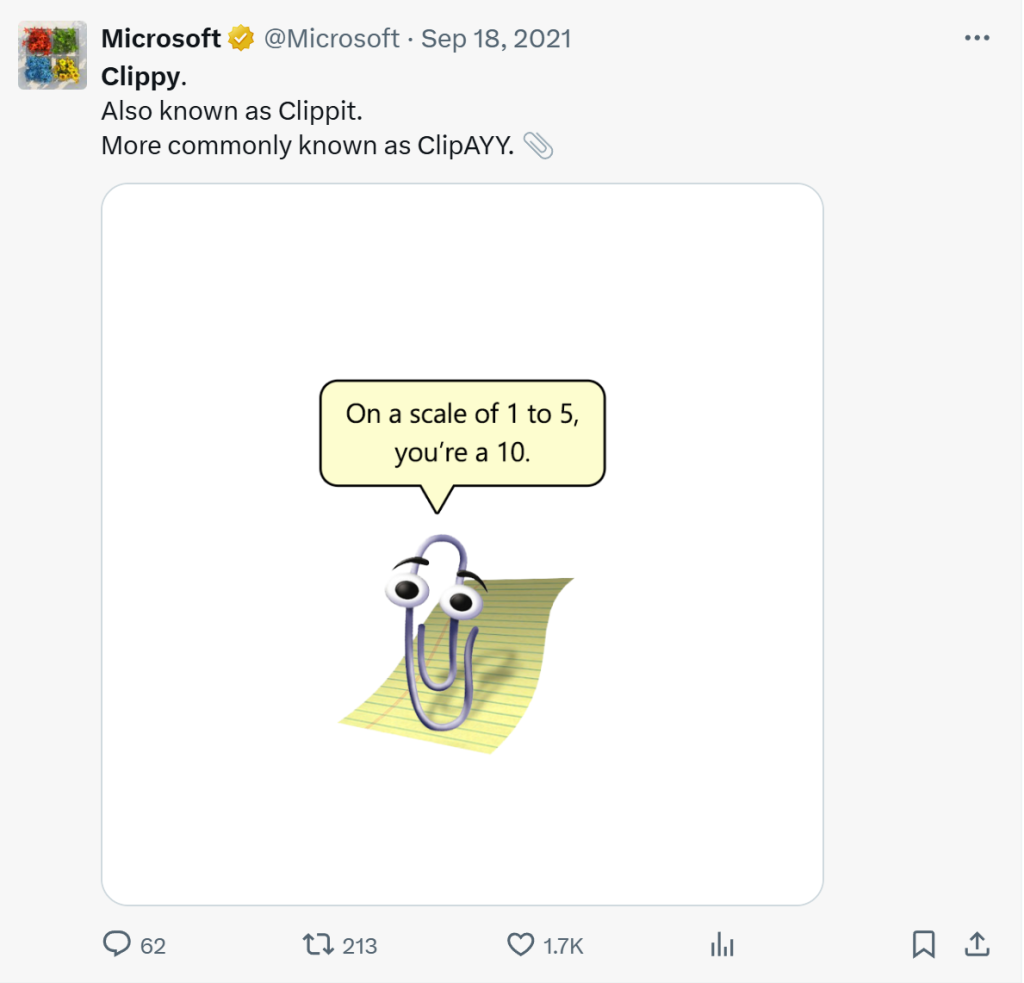Click the bold "Clippy" tweet text
The height and width of the screenshot is (983, 1024).
click(x=141, y=77)
